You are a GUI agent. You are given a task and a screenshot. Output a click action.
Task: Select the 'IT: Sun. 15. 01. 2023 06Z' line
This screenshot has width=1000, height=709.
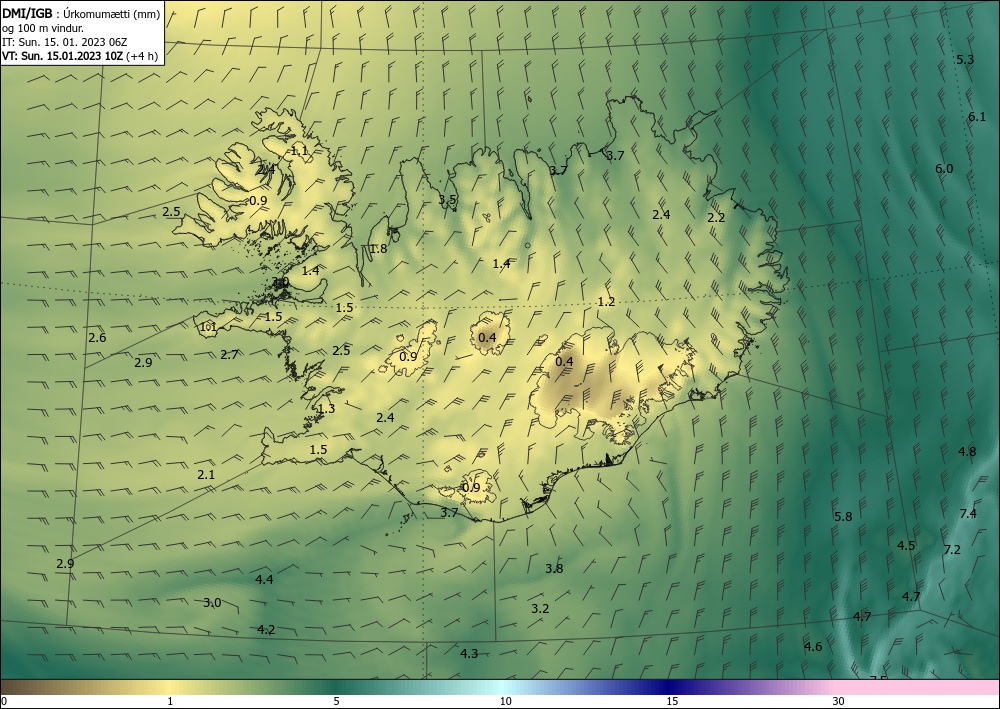point(64,42)
